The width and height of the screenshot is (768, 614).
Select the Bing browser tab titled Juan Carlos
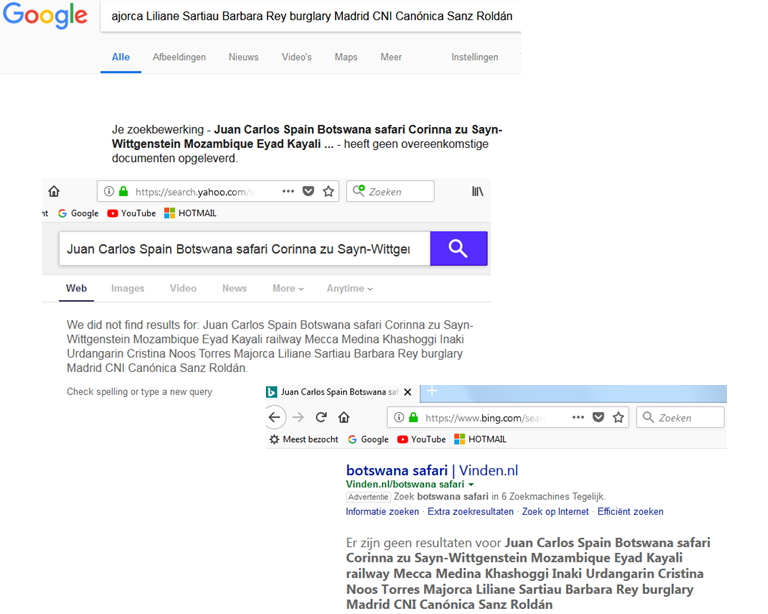click(x=340, y=392)
